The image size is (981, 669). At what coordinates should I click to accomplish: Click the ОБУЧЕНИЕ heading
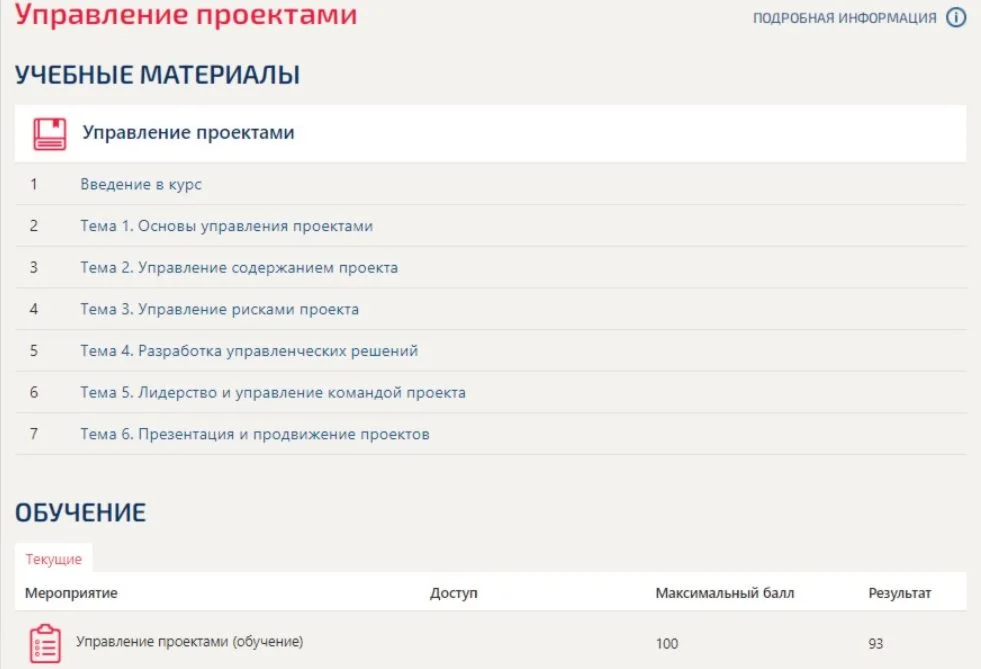tap(81, 513)
